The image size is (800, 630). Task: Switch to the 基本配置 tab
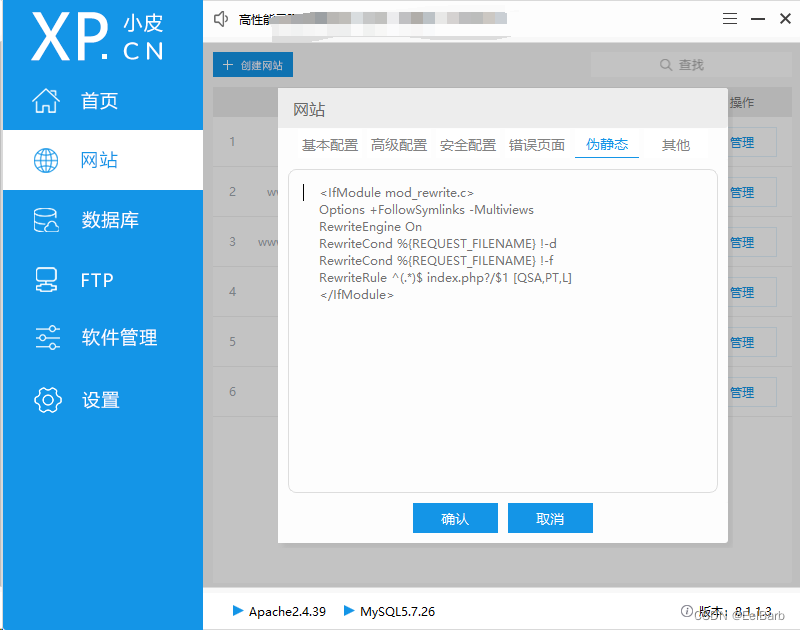point(329,144)
